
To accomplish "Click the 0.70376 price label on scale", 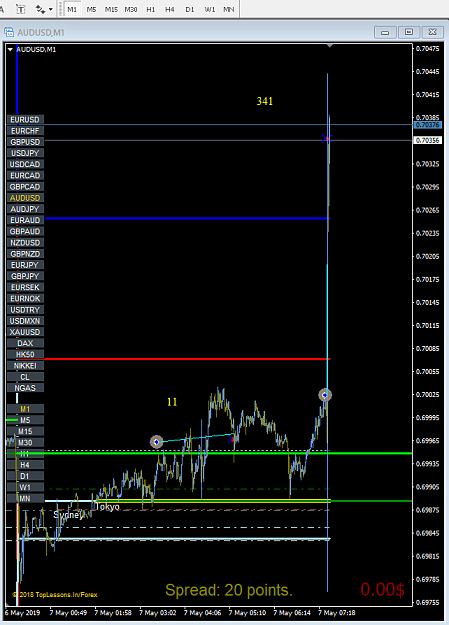I will click(427, 125).
